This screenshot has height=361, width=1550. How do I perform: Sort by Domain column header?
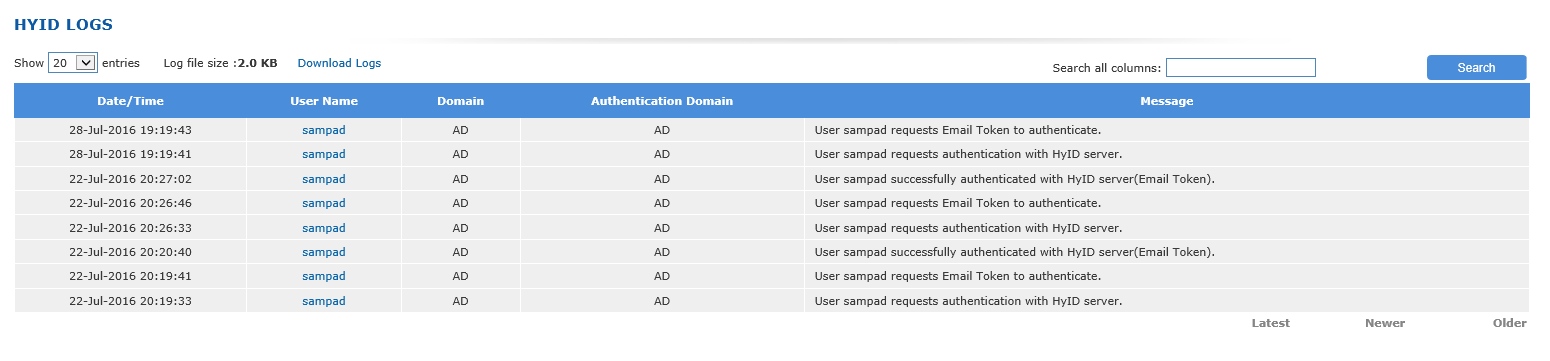click(x=460, y=101)
